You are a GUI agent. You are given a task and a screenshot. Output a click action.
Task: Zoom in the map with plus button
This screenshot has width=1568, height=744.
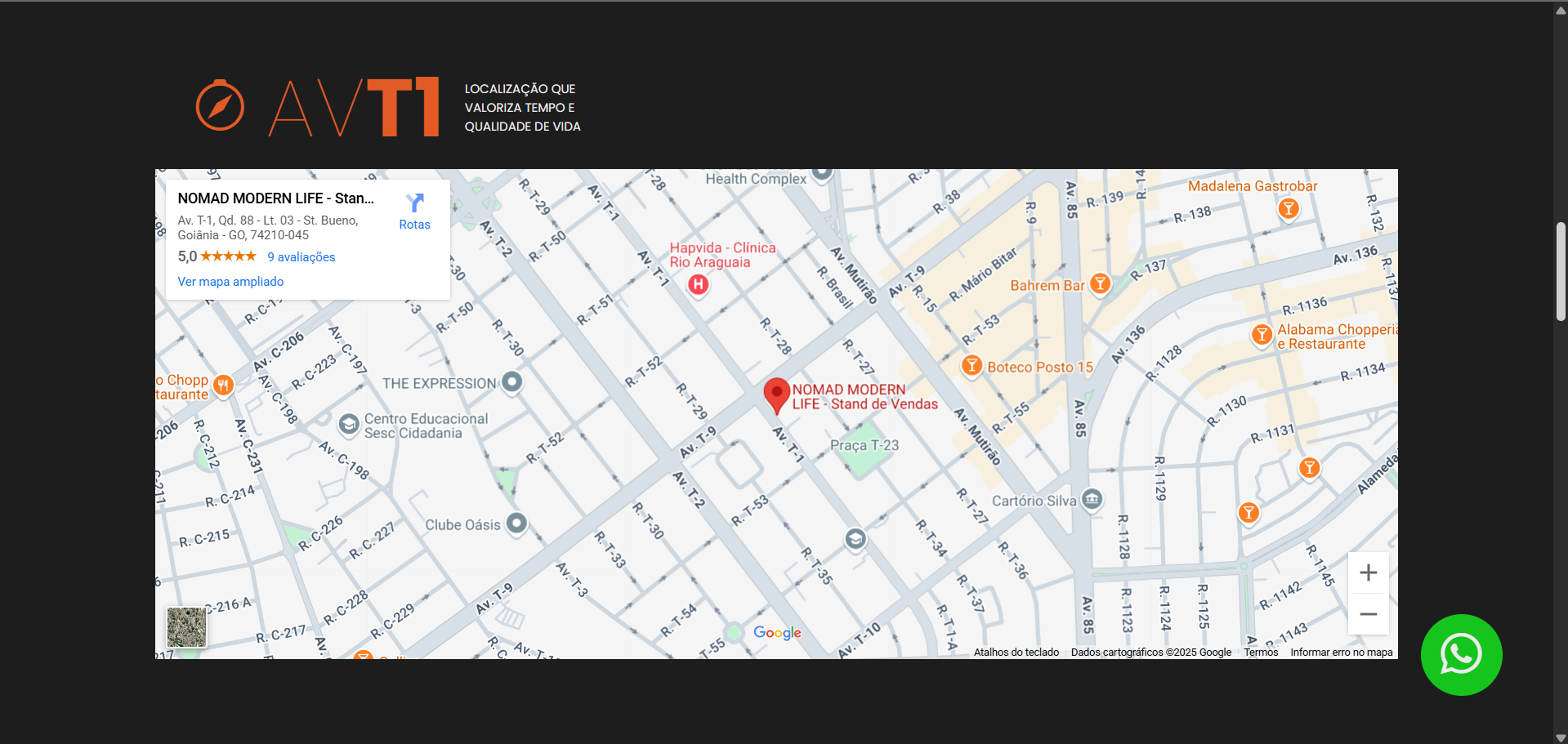[1368, 572]
